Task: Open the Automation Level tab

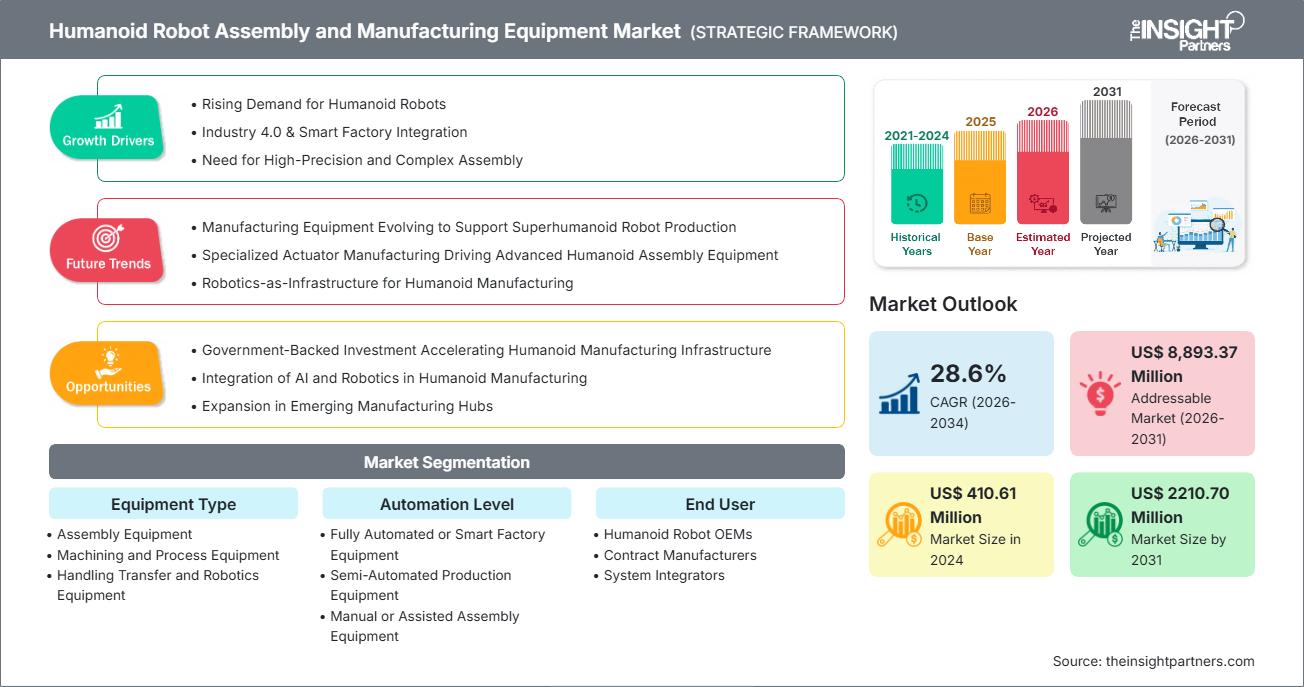Action: click(x=446, y=503)
